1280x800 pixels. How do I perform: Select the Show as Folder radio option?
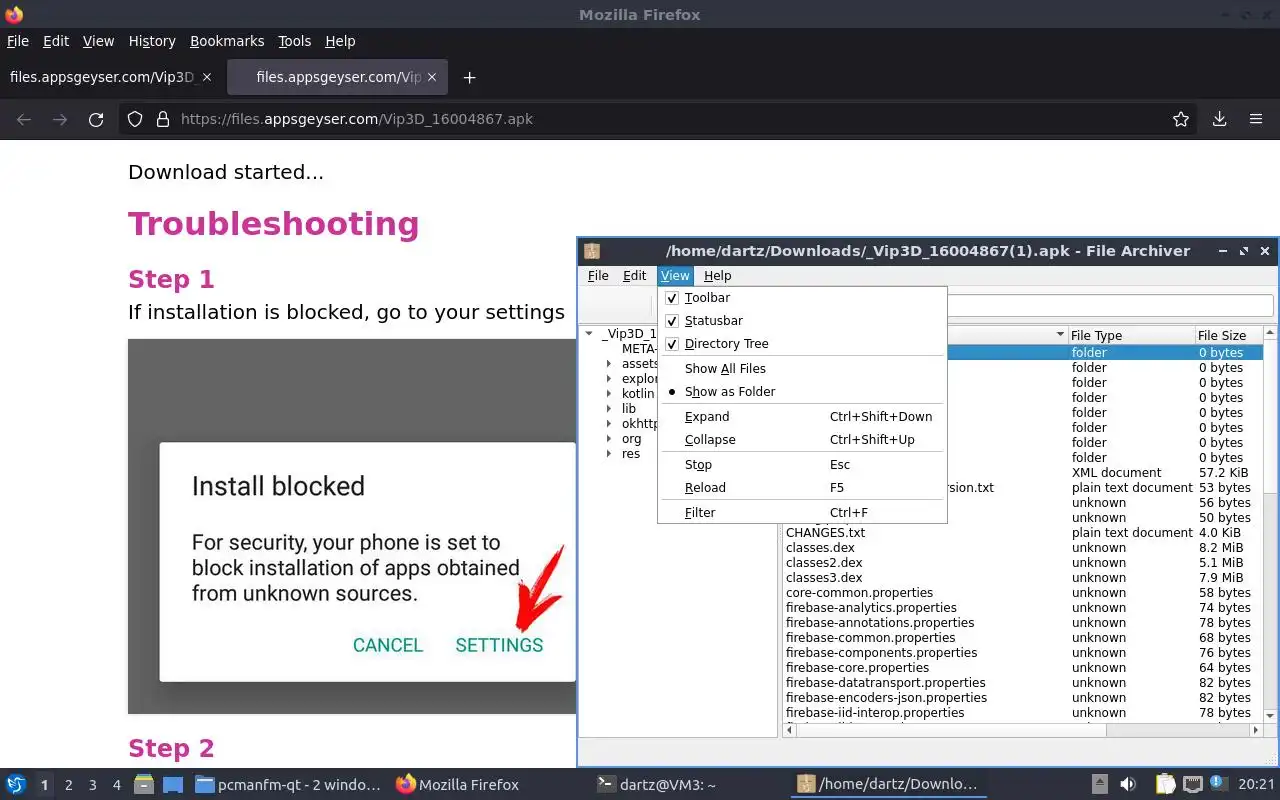[802, 392]
